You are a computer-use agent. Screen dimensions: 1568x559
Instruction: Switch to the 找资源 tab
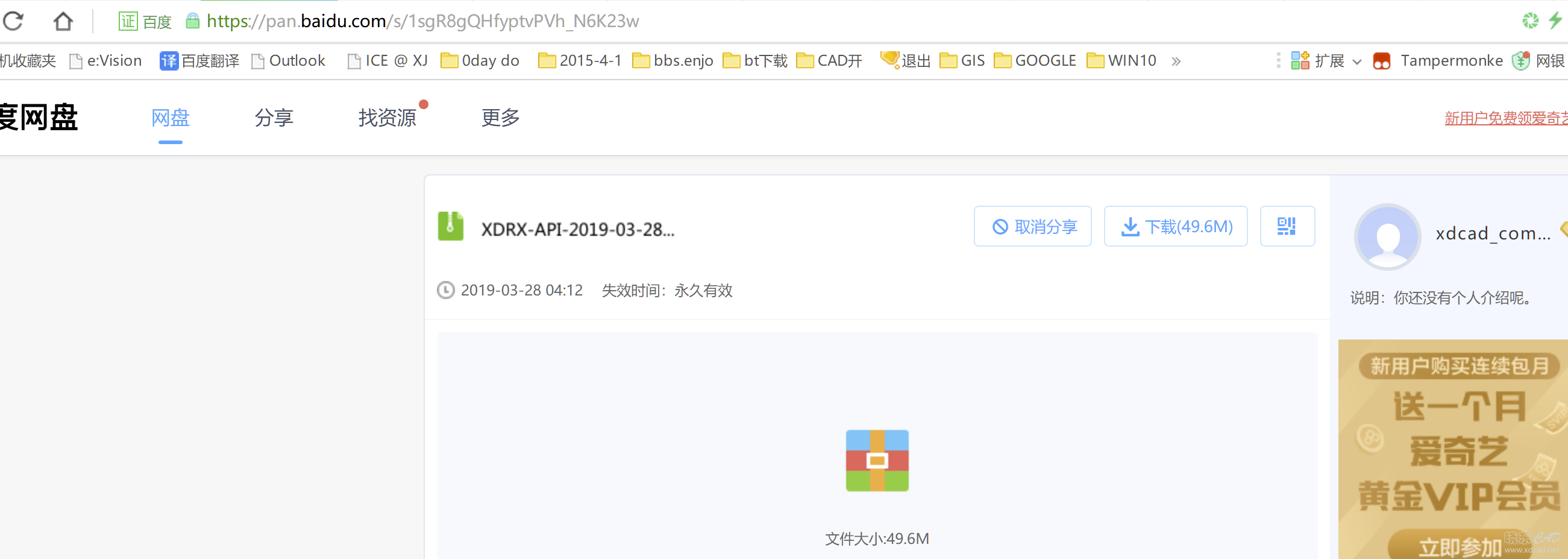click(x=387, y=118)
